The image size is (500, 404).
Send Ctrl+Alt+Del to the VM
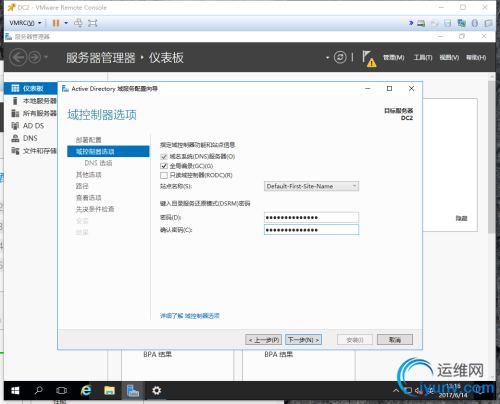[x=78, y=23]
